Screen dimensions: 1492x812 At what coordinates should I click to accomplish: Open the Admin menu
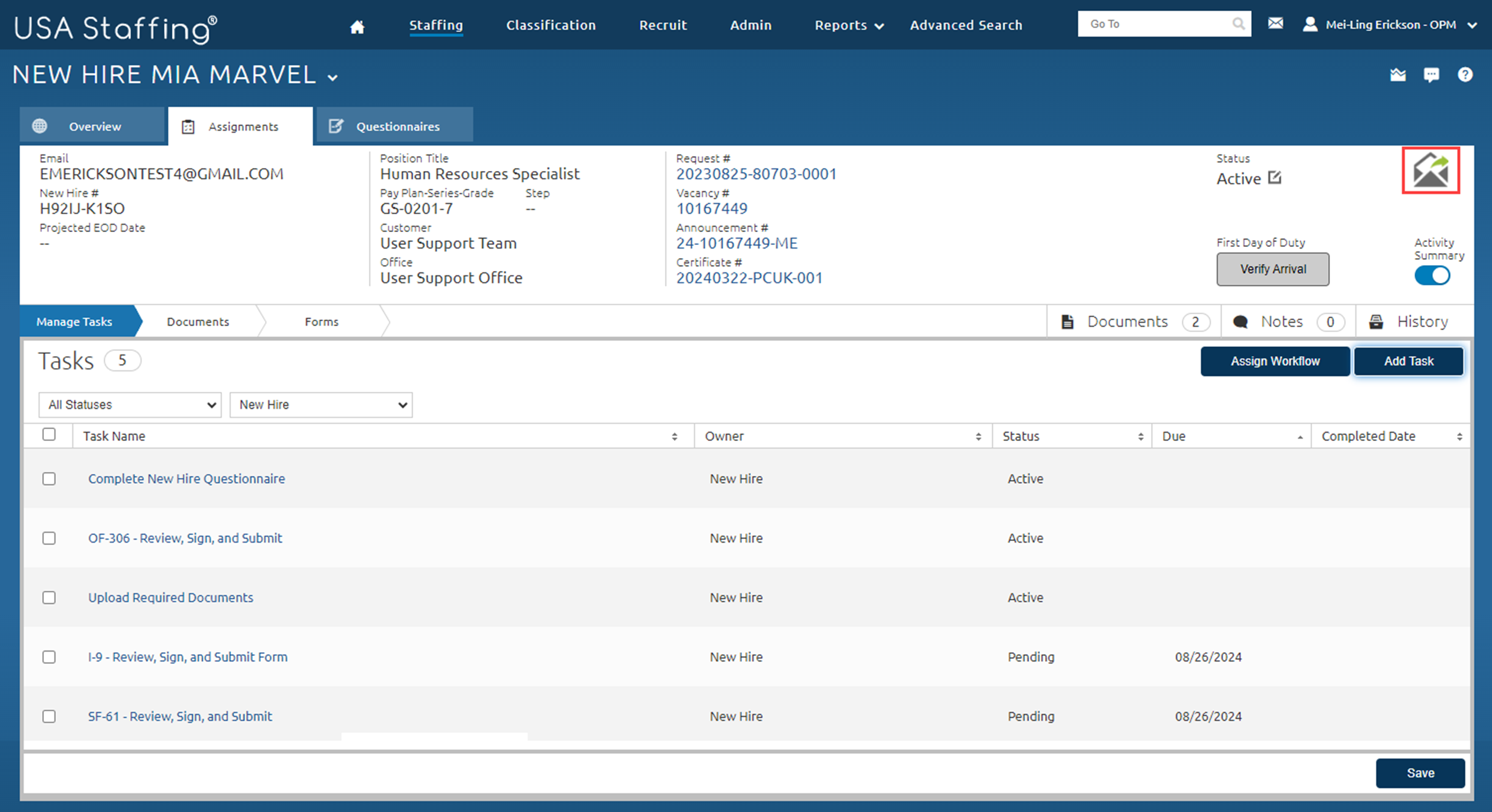750,25
